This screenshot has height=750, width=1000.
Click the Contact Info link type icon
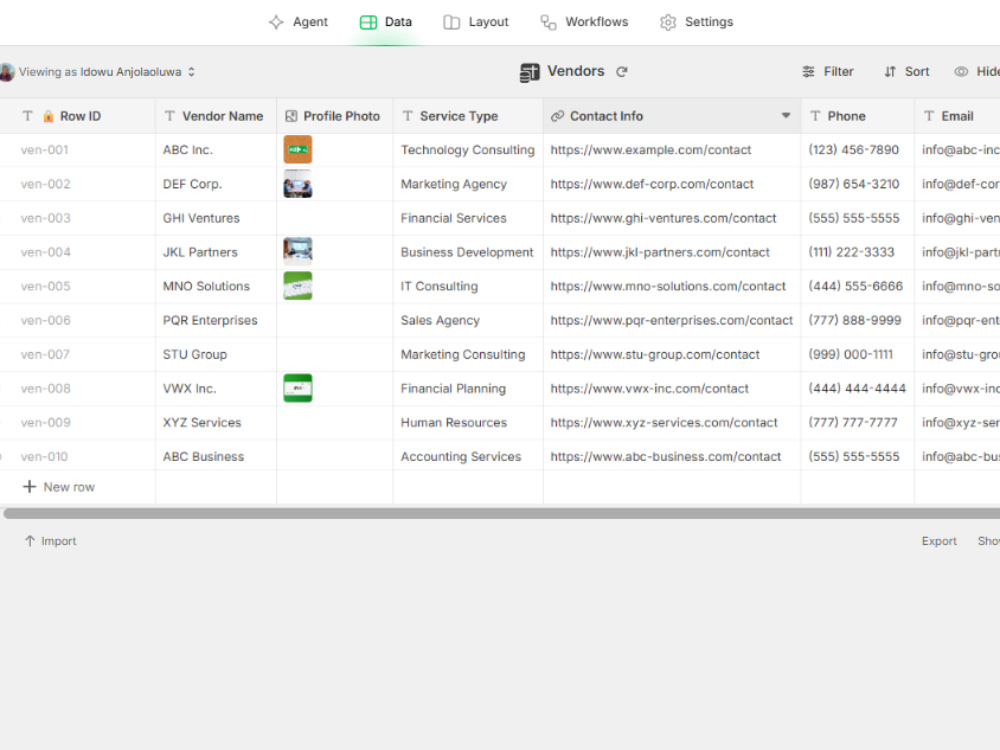point(557,116)
